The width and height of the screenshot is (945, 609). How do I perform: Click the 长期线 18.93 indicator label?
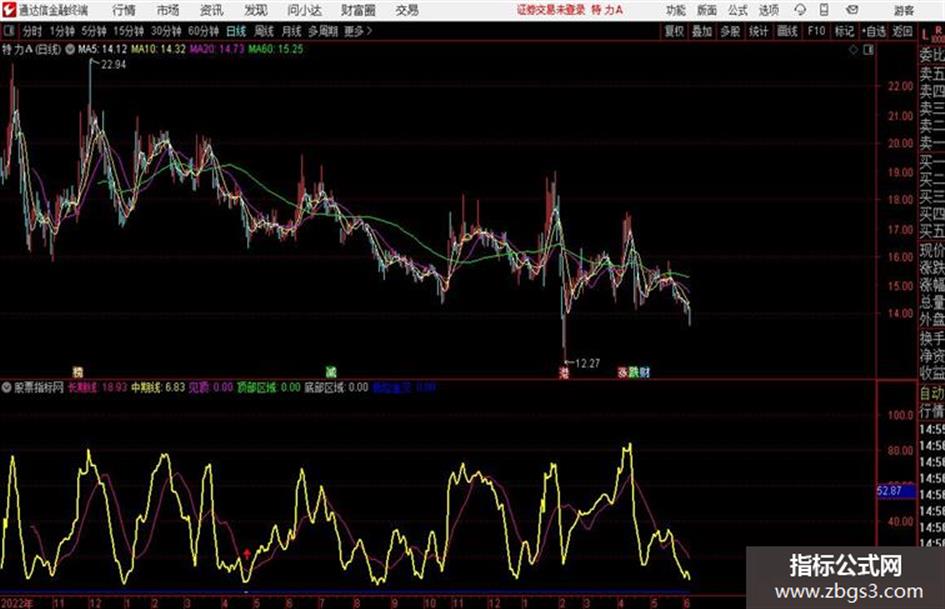pyautogui.click(x=98, y=388)
